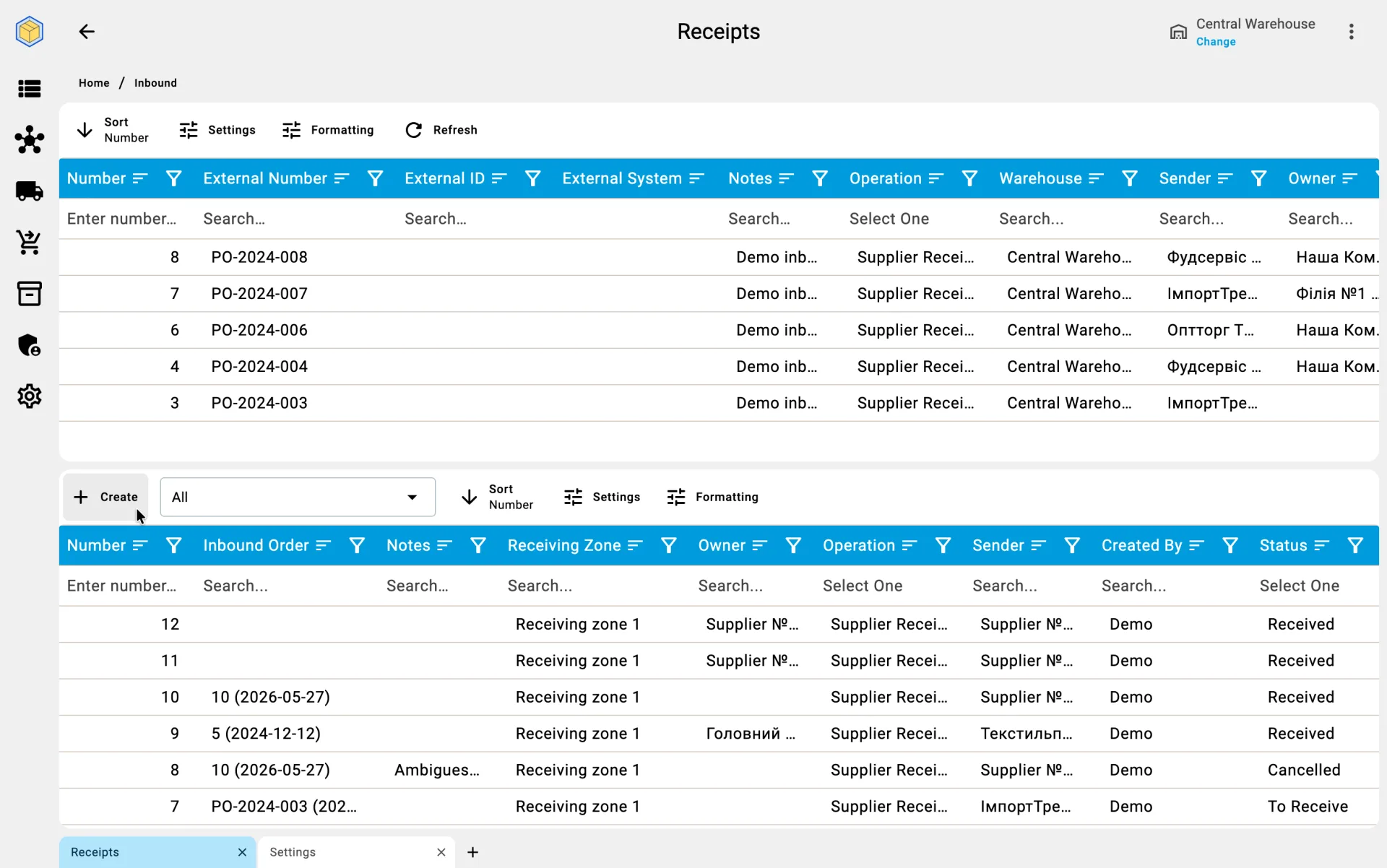The height and width of the screenshot is (868, 1387).
Task: Select row PO-2024-008
Action: [x=719, y=257]
